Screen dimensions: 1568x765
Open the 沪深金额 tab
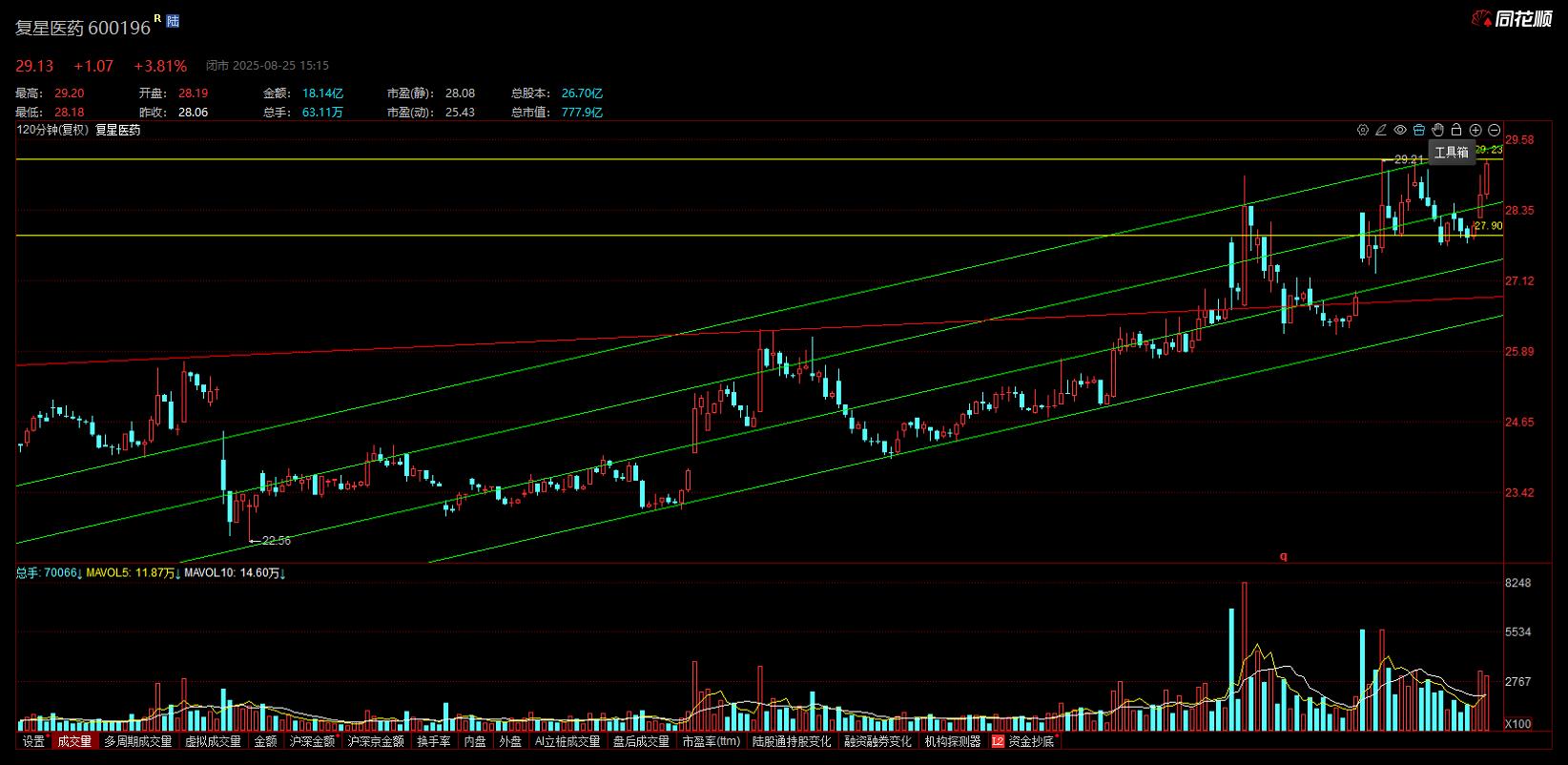coord(313,741)
